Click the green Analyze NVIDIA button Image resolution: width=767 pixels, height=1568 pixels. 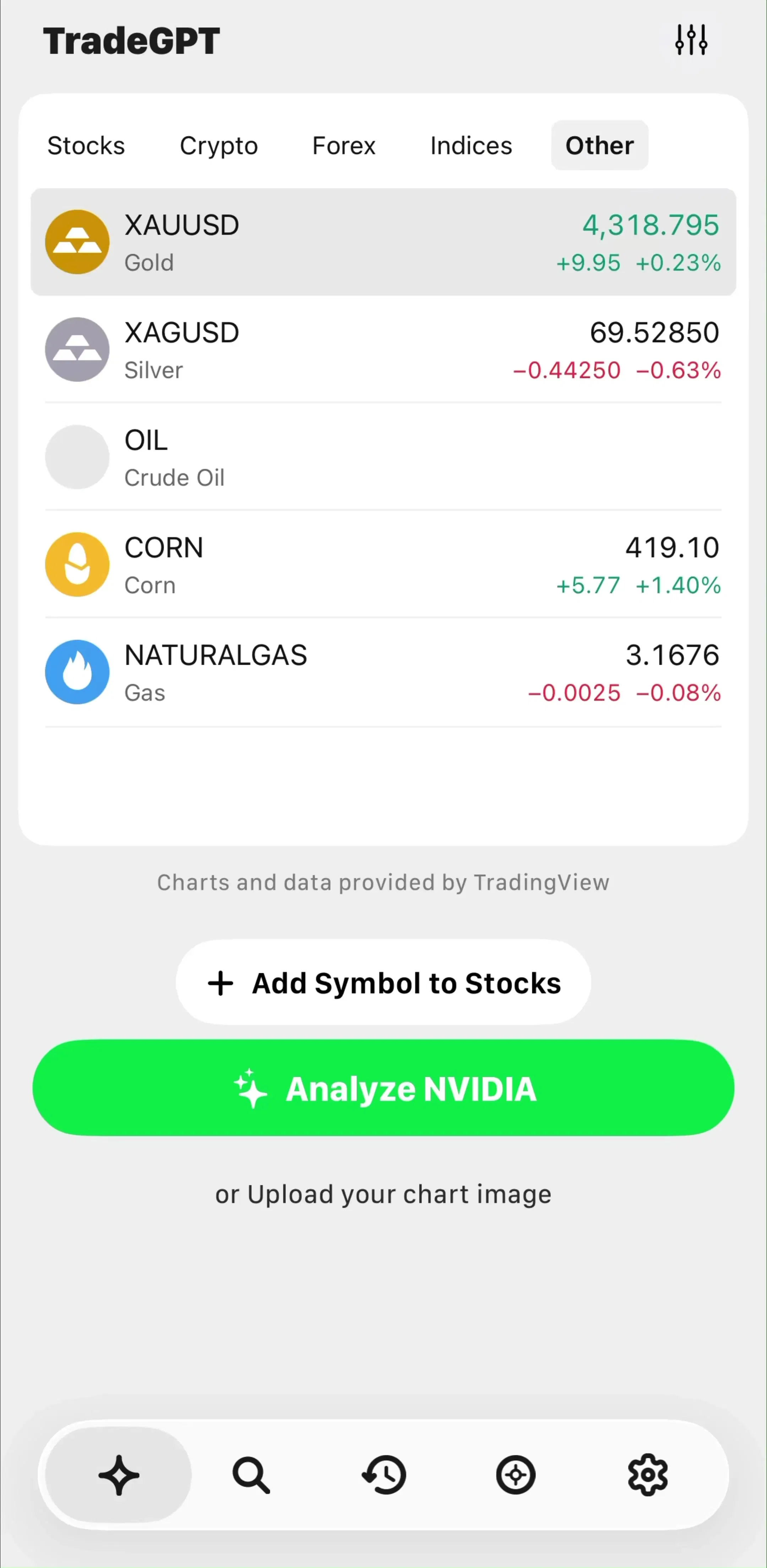384,1088
